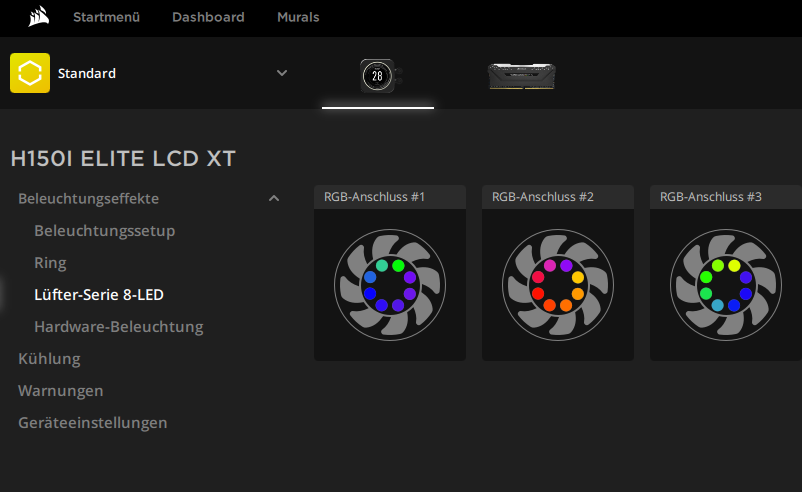
Task: Open Hardware-Beleuchtung in the sidebar
Action: tap(119, 327)
